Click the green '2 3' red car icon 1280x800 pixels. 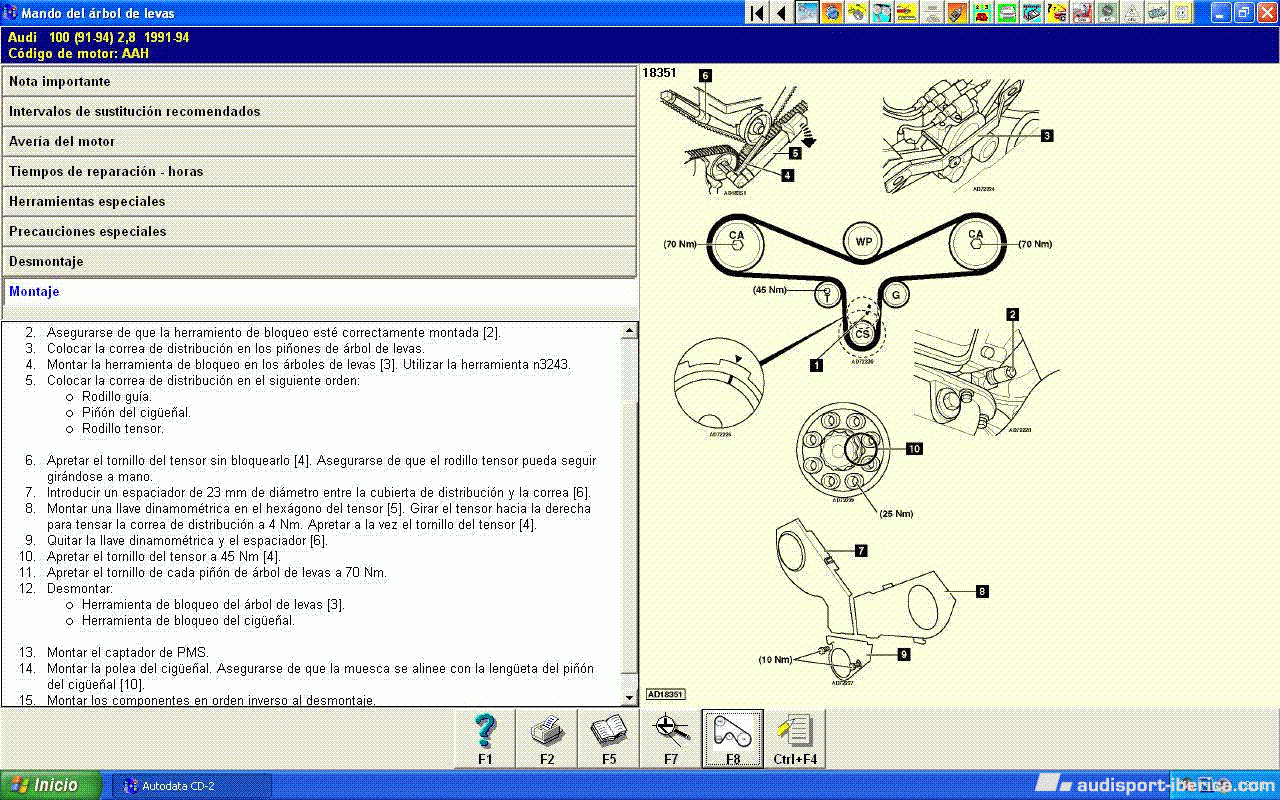click(x=982, y=13)
